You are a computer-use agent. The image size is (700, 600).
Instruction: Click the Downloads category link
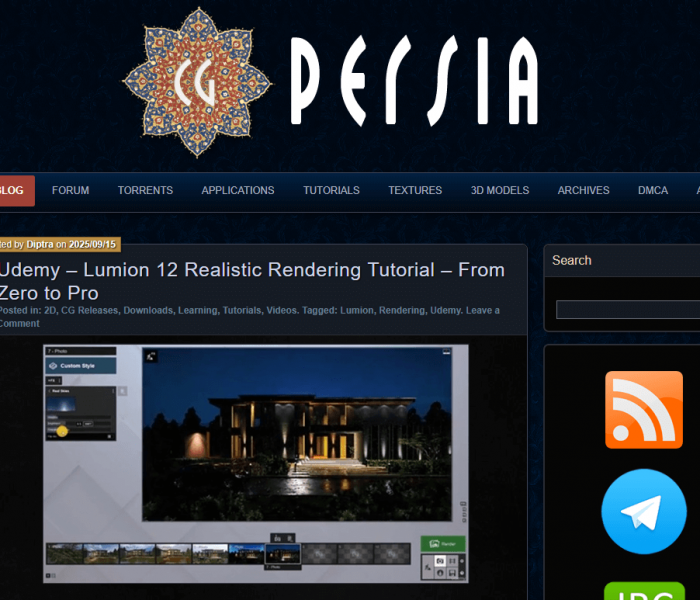coord(147,310)
